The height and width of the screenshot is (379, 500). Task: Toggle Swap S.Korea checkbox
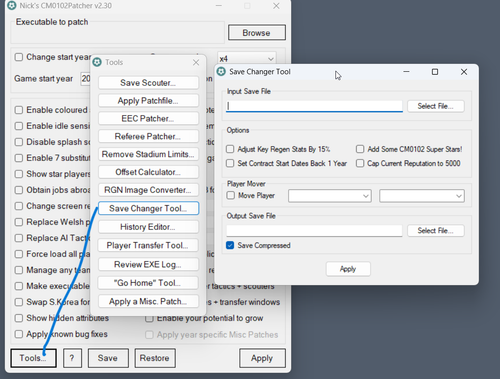(x=19, y=302)
